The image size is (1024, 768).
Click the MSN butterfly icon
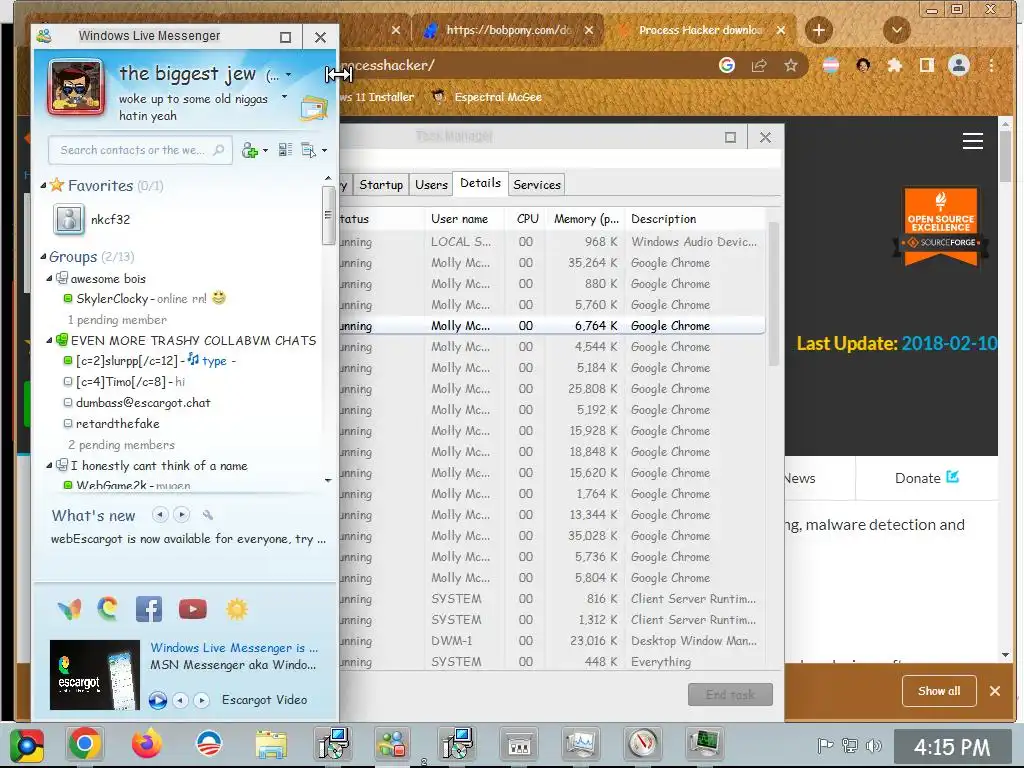(x=69, y=609)
